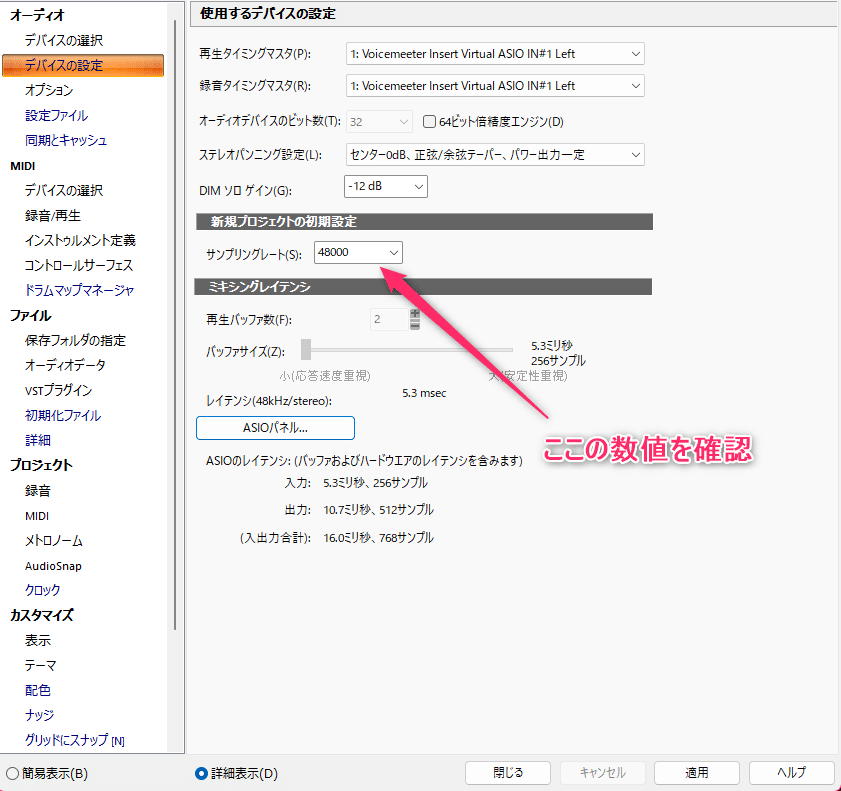Open 録音タイミングマスタ dropdown
The height and width of the screenshot is (791, 841).
pyautogui.click(x=495, y=86)
